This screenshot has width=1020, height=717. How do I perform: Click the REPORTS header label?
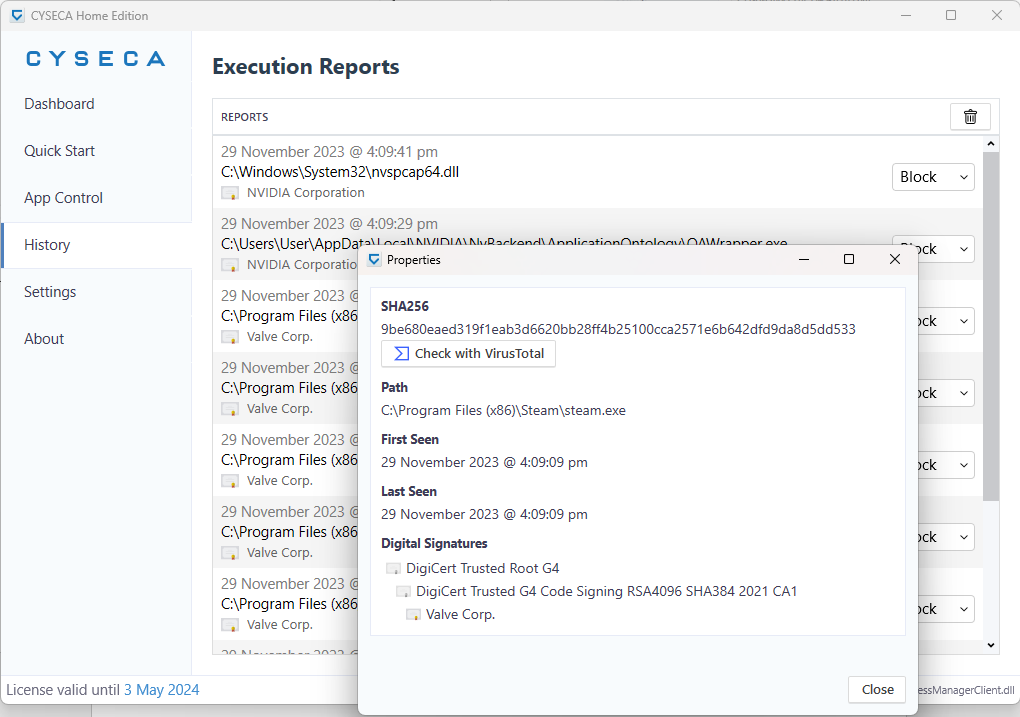[245, 117]
